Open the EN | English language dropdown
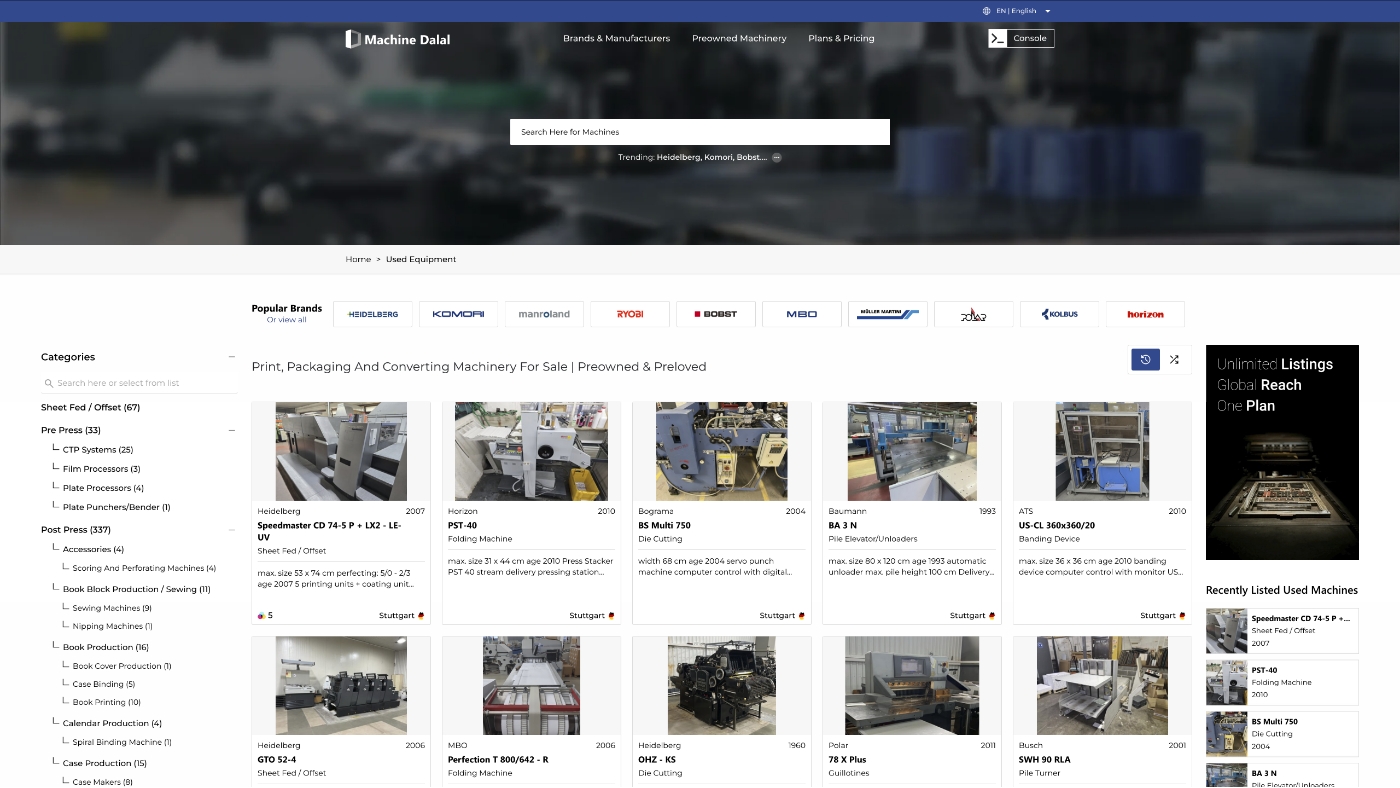 (x=1023, y=11)
